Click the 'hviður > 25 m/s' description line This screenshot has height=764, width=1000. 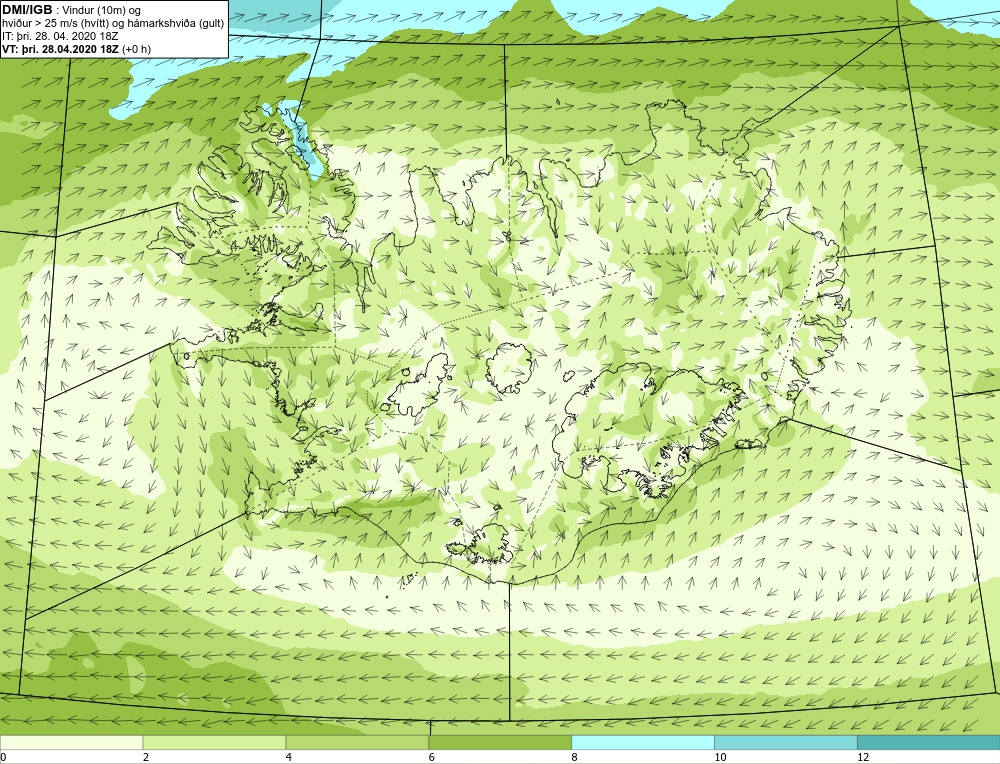pos(113,24)
